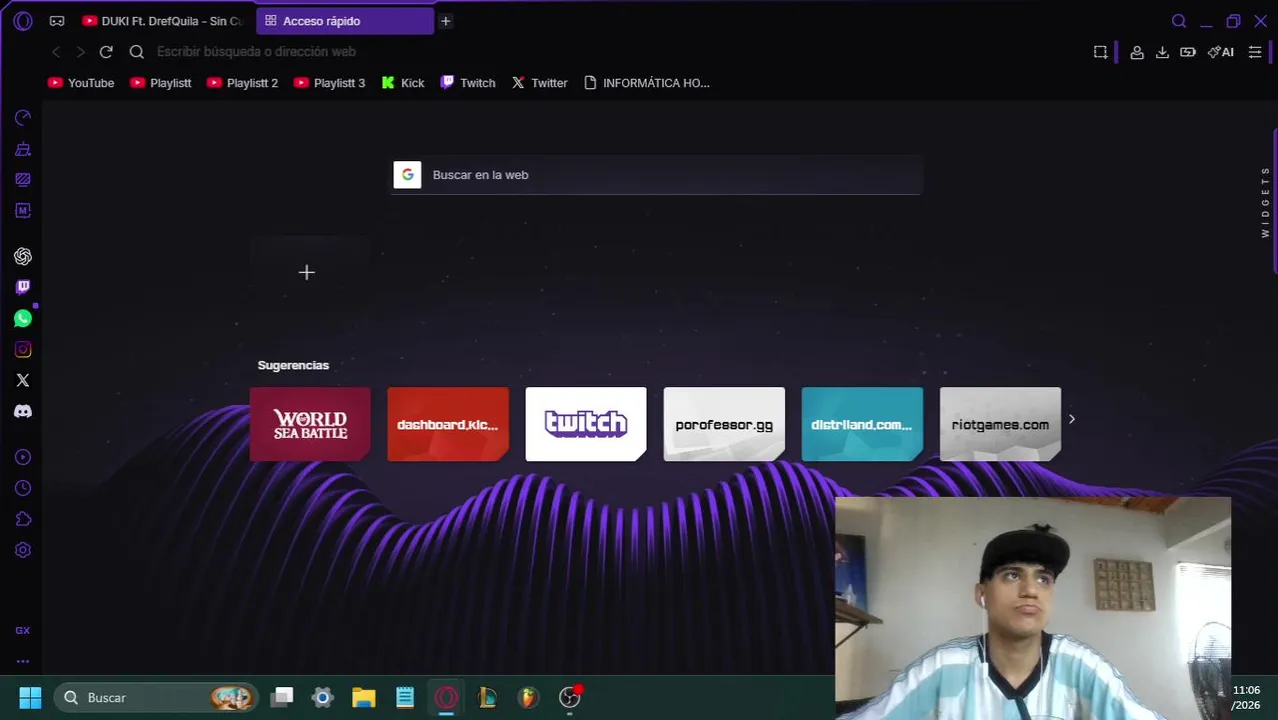Open the World Sea Battle suggestion tile
The width and height of the screenshot is (1278, 720).
click(310, 425)
